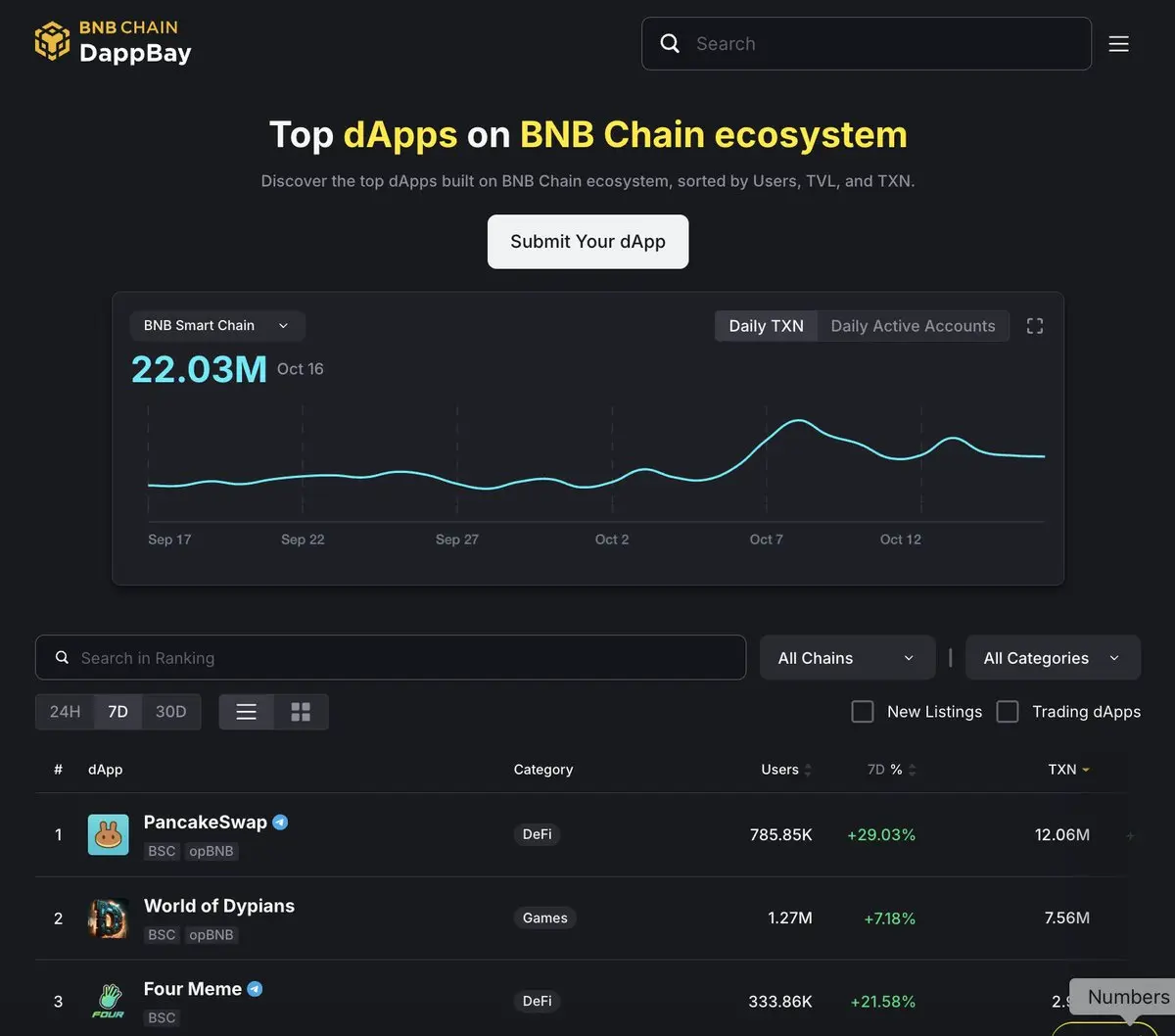The height and width of the screenshot is (1036, 1175).
Task: Select the 24H time range
Action: [x=66, y=712]
